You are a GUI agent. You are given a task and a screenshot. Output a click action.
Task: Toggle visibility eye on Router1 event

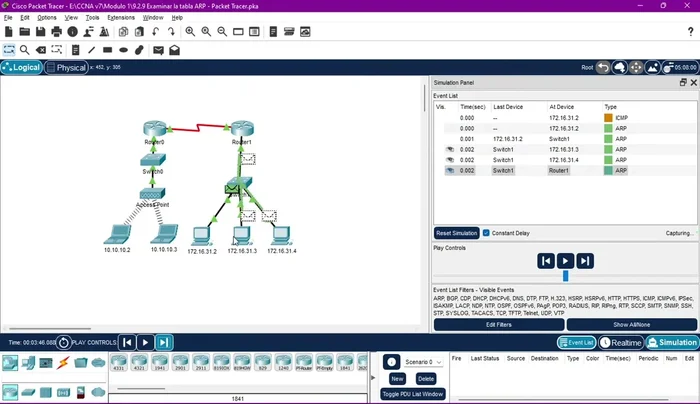point(450,171)
